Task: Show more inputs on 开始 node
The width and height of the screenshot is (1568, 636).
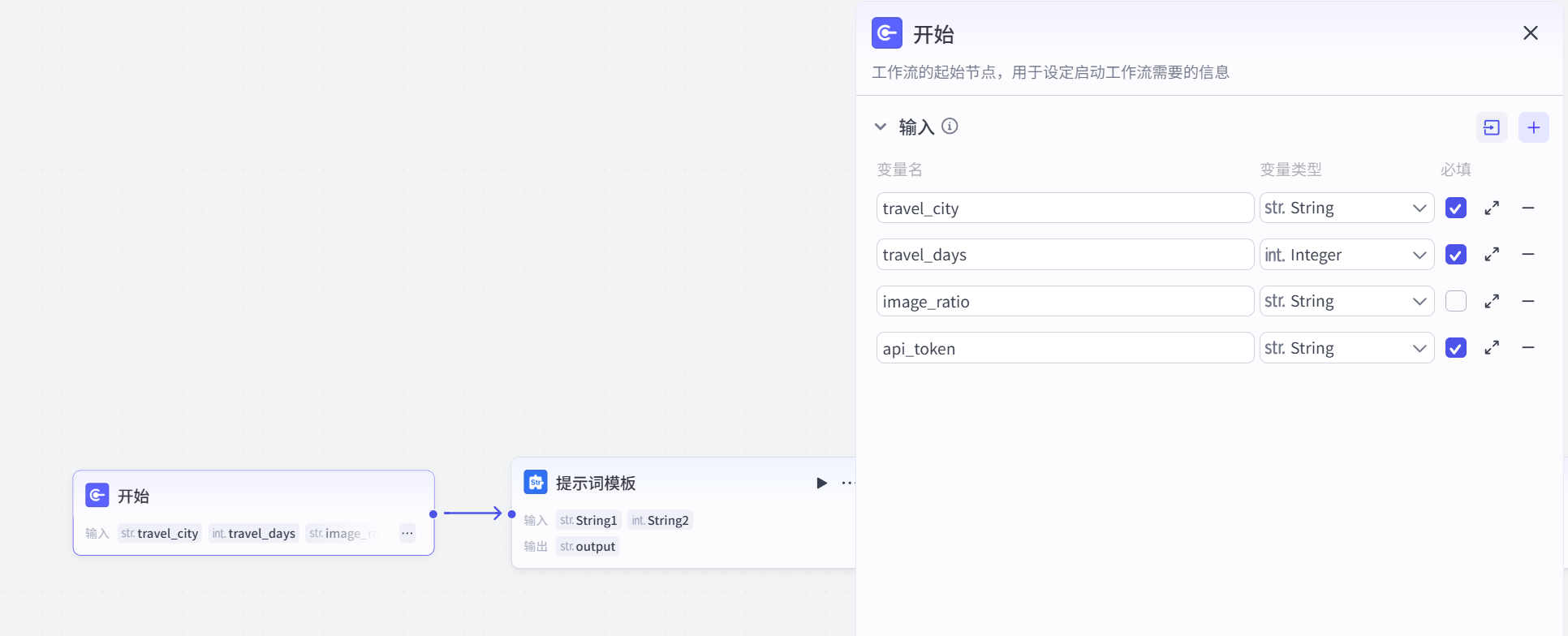Action: (407, 533)
